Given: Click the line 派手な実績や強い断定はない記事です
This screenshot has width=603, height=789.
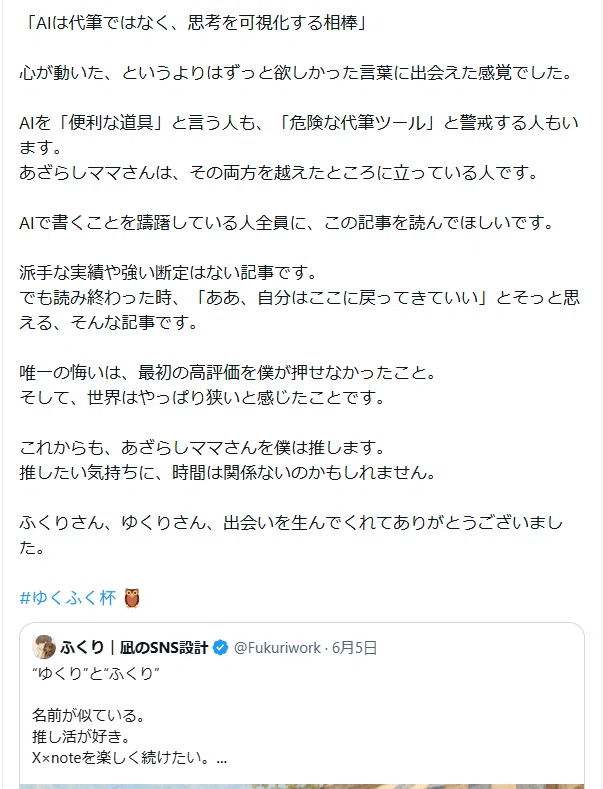Looking at the screenshot, I should 169,272.
